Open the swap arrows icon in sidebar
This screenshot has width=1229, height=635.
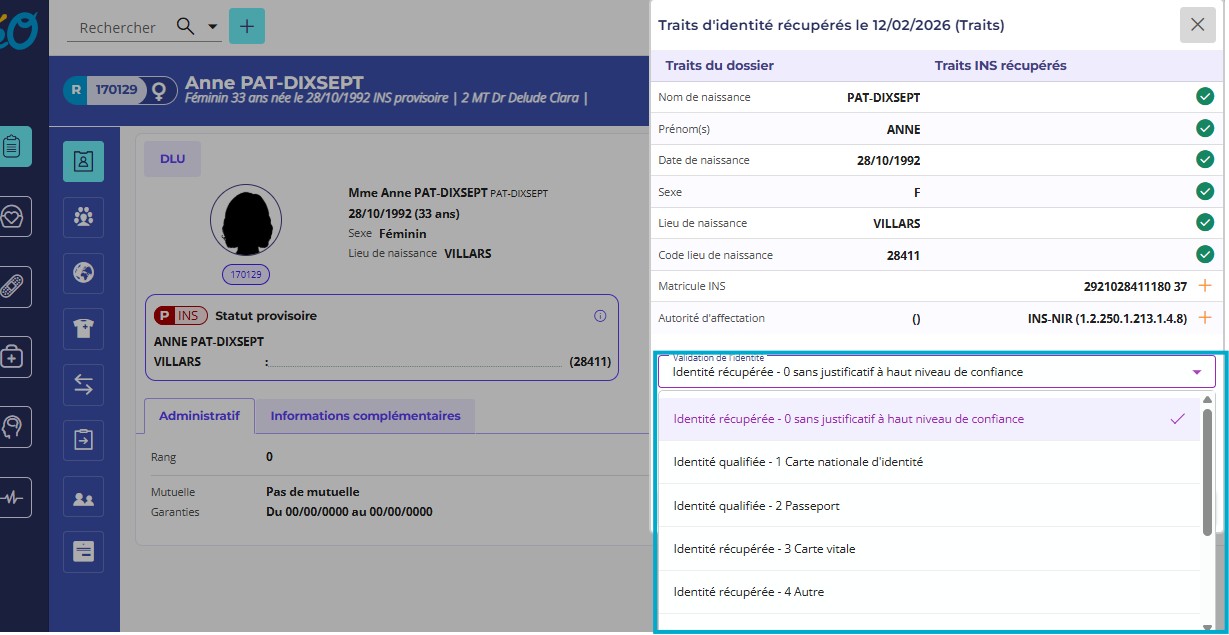tap(83, 384)
